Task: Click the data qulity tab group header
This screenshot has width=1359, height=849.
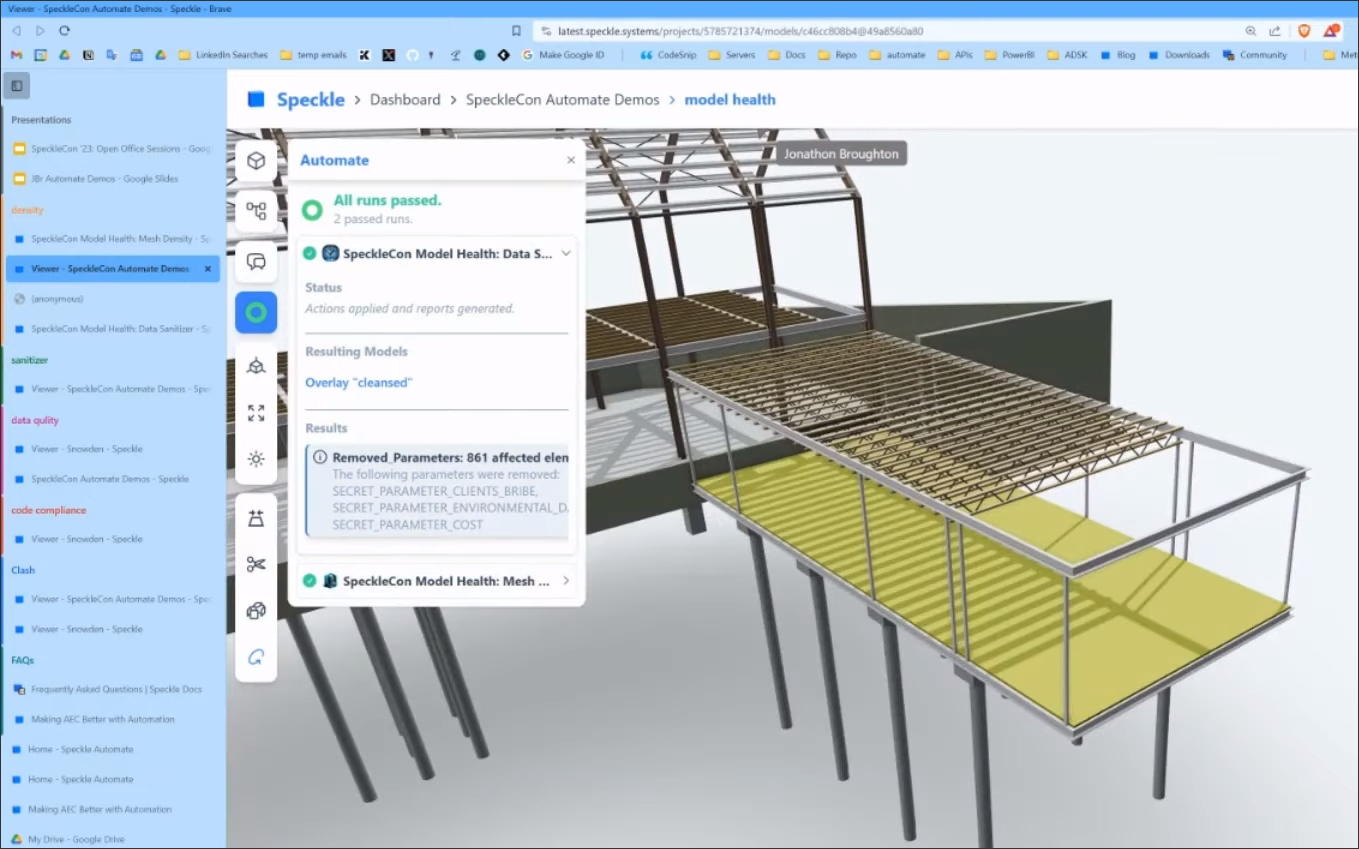Action: pos(35,420)
